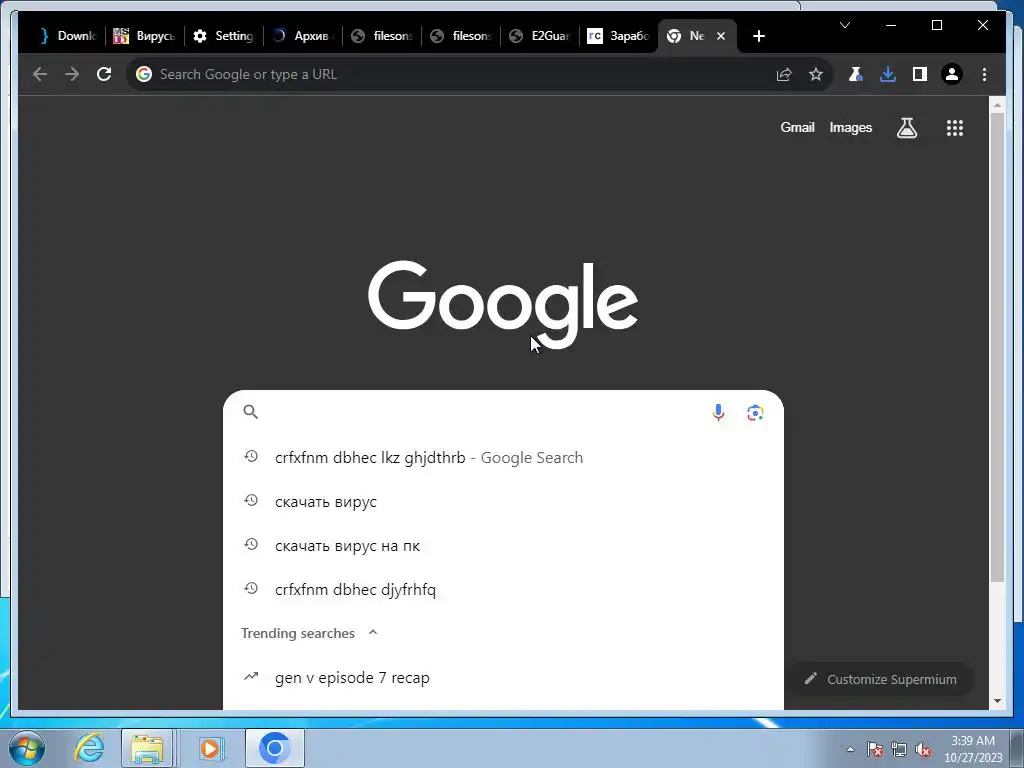This screenshot has width=1024, height=768.
Task: Click the scrollbar up arrow
Action: pyautogui.click(x=997, y=104)
